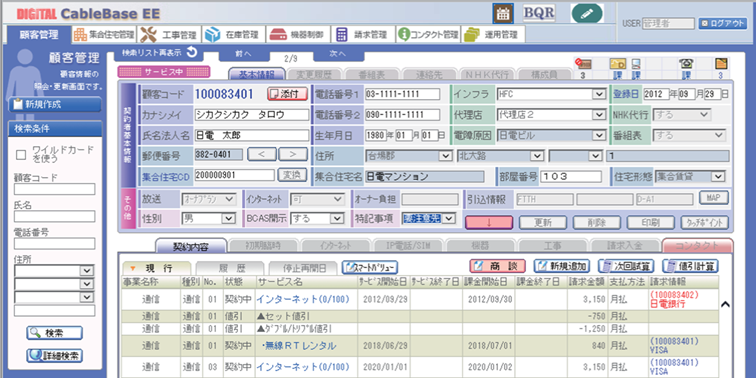Click the computer status icon

click(636, 64)
